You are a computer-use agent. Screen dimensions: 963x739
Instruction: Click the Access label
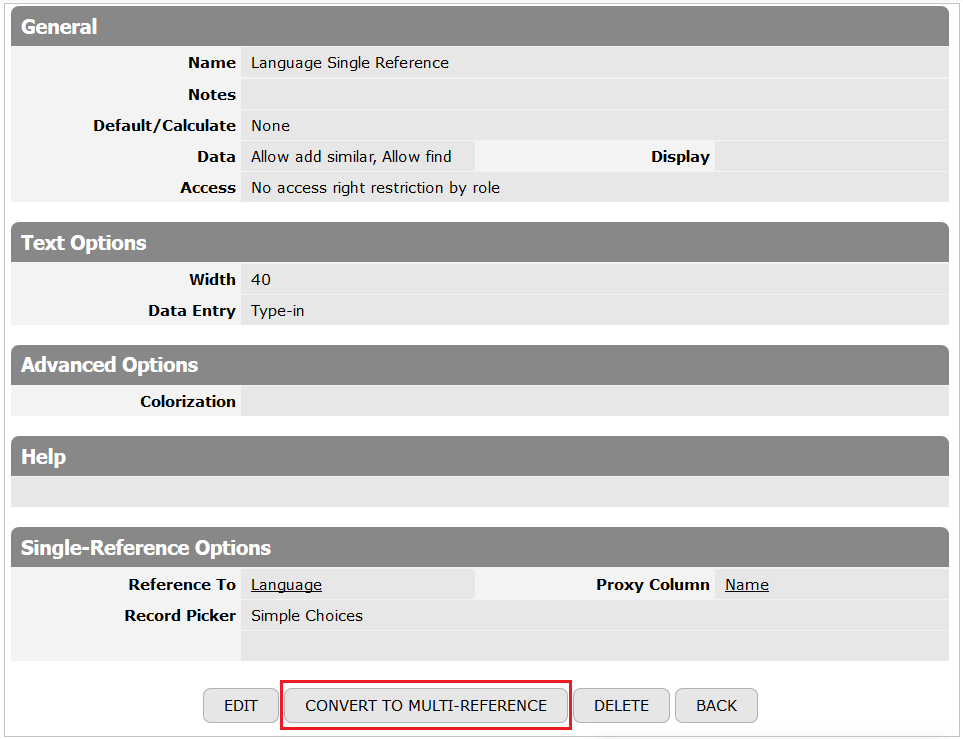click(208, 187)
